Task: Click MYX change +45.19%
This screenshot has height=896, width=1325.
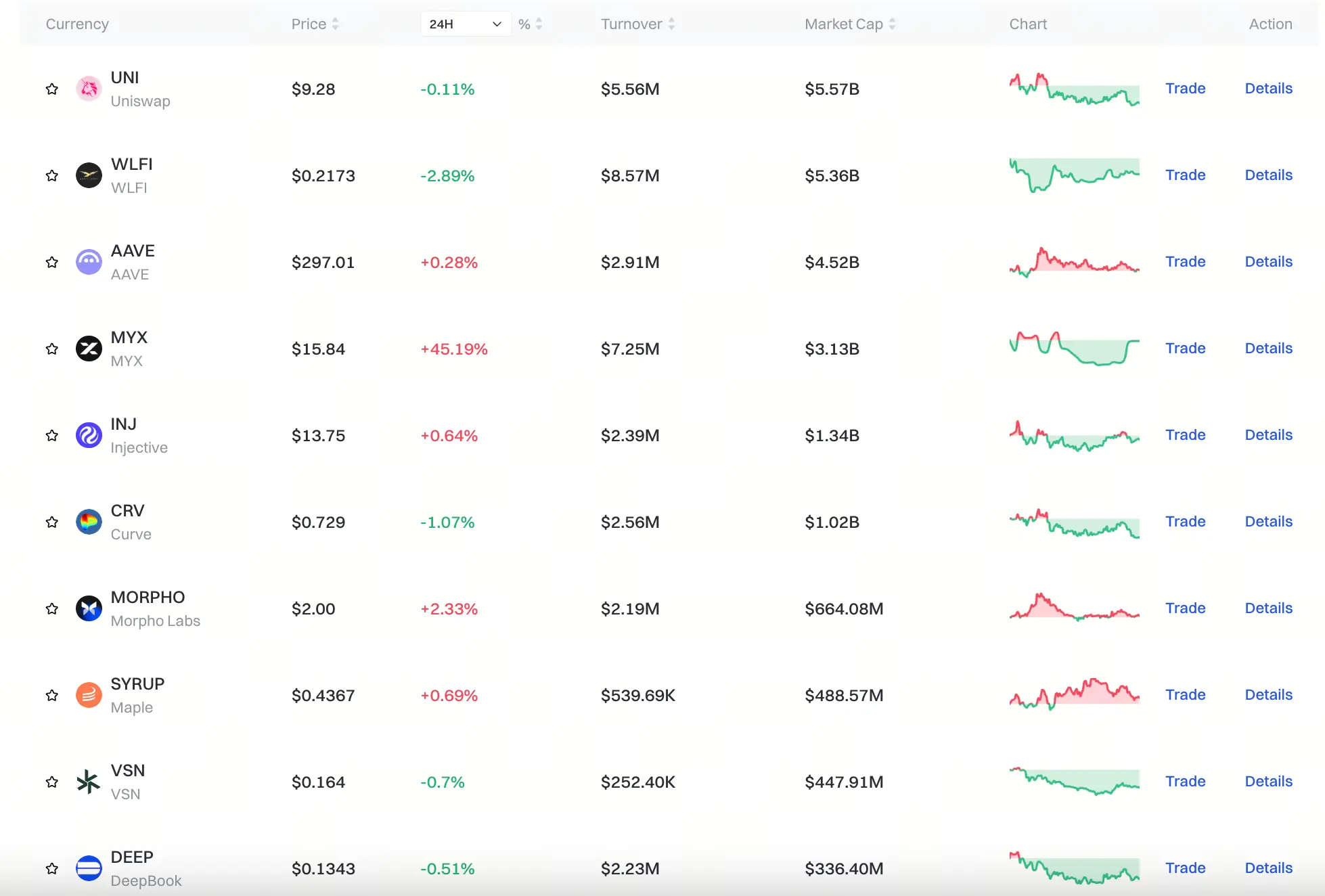Action: 454,349
